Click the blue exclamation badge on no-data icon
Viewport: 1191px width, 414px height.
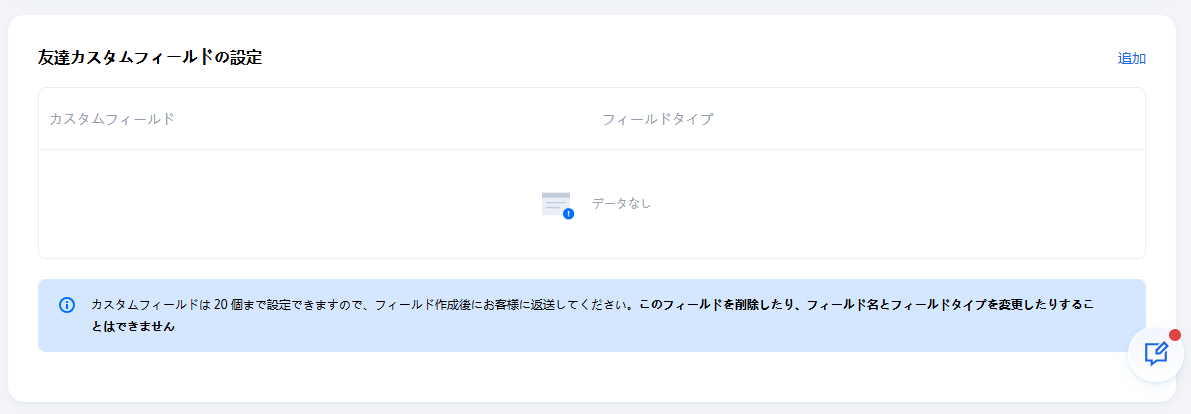point(568,213)
